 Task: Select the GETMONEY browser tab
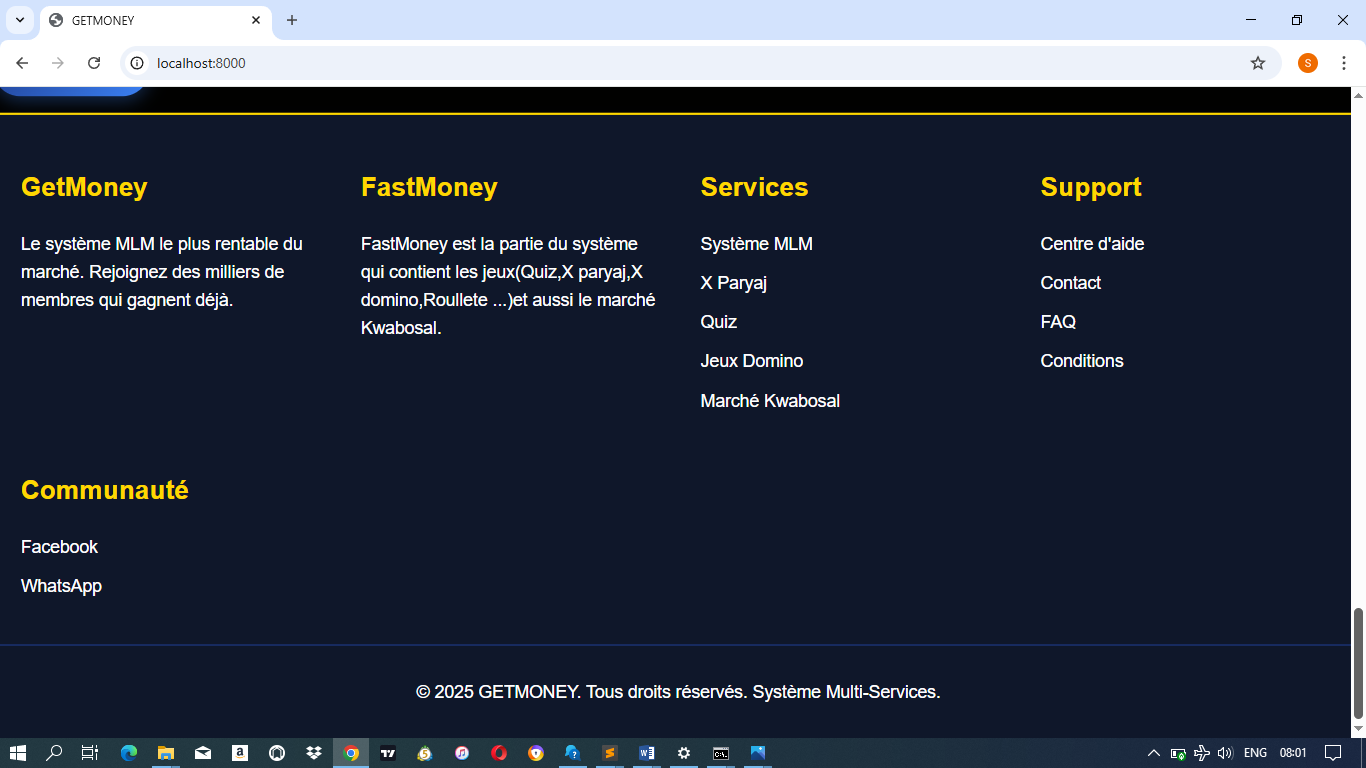[x=150, y=20]
